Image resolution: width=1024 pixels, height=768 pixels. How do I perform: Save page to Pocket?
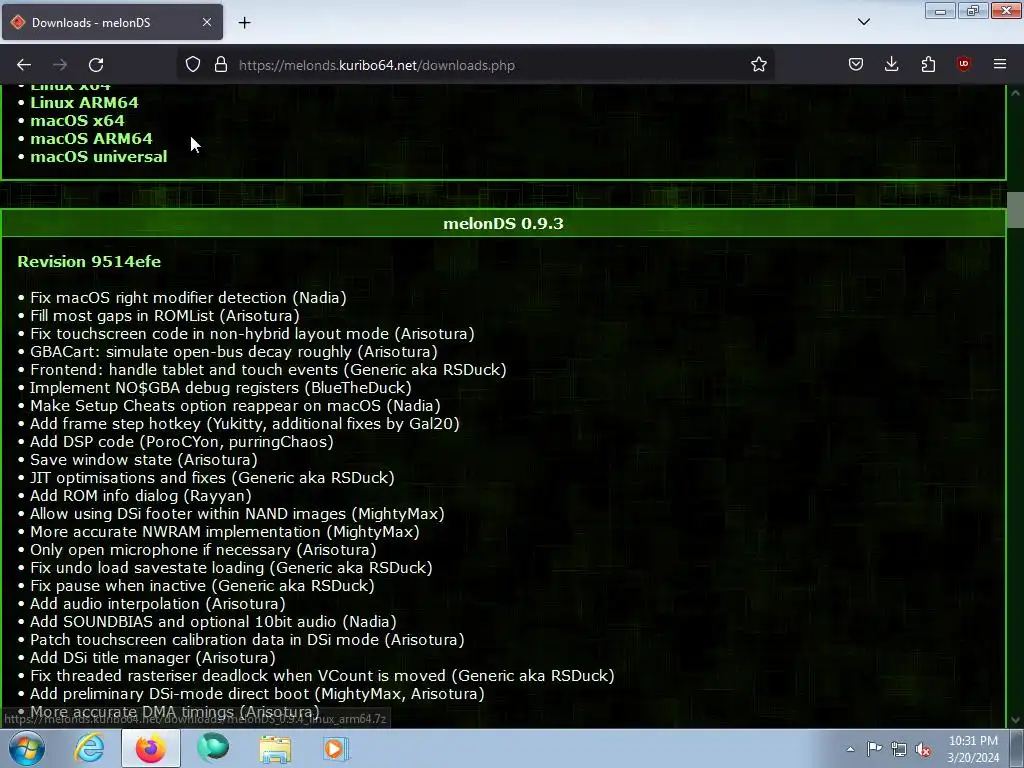pos(856,65)
